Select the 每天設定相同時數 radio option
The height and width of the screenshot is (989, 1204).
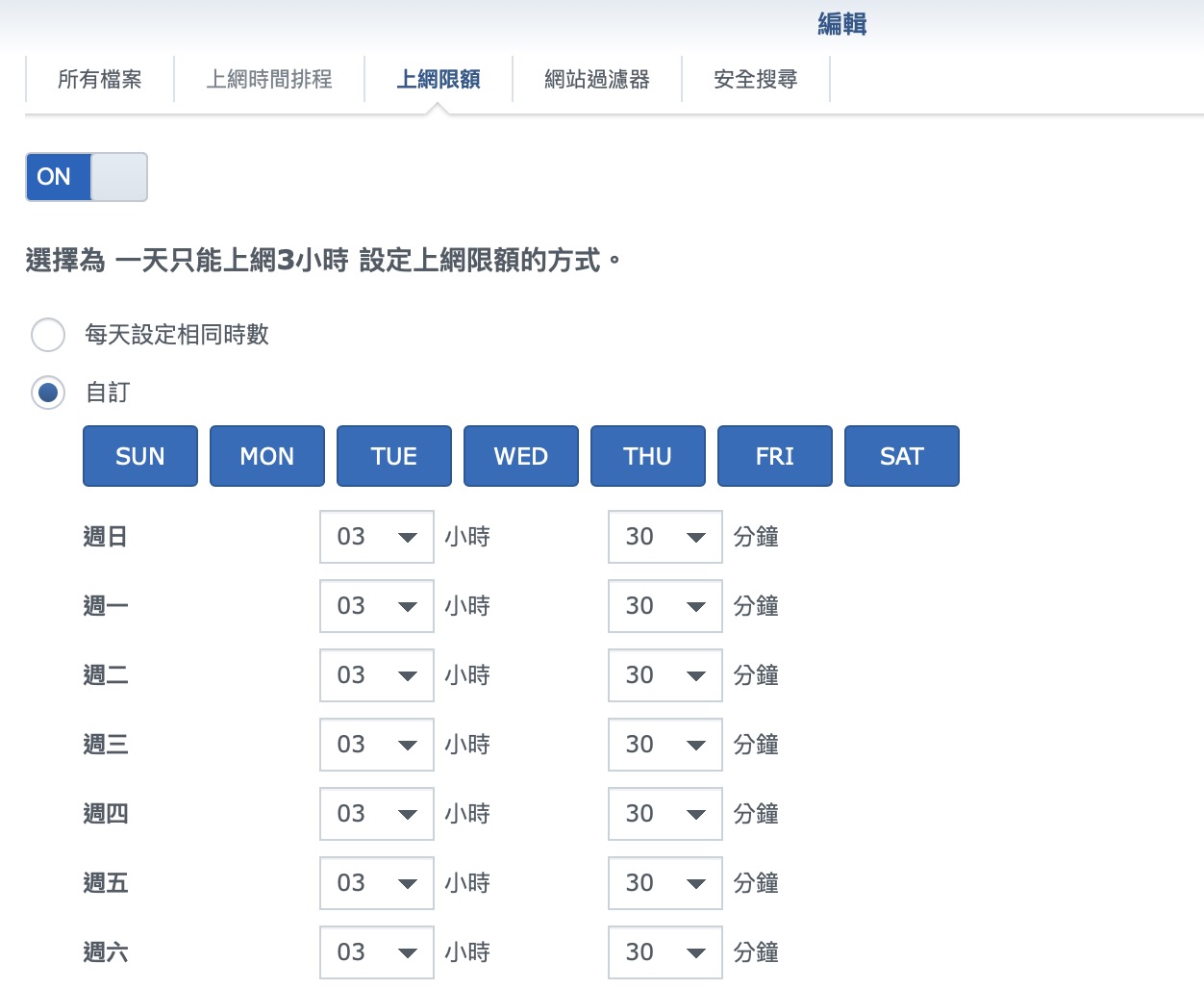click(48, 335)
